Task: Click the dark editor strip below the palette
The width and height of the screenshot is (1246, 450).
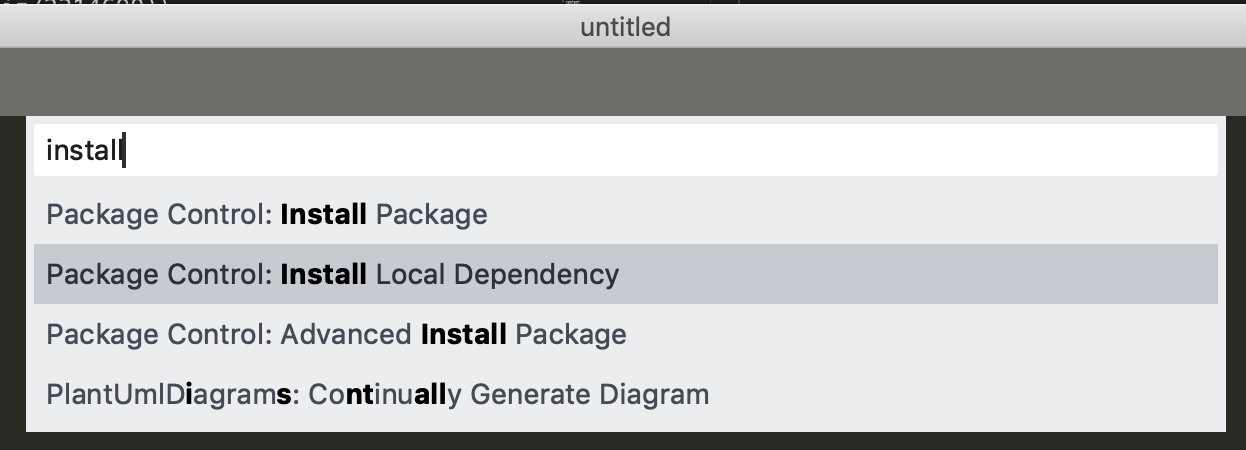Action: click(x=623, y=441)
